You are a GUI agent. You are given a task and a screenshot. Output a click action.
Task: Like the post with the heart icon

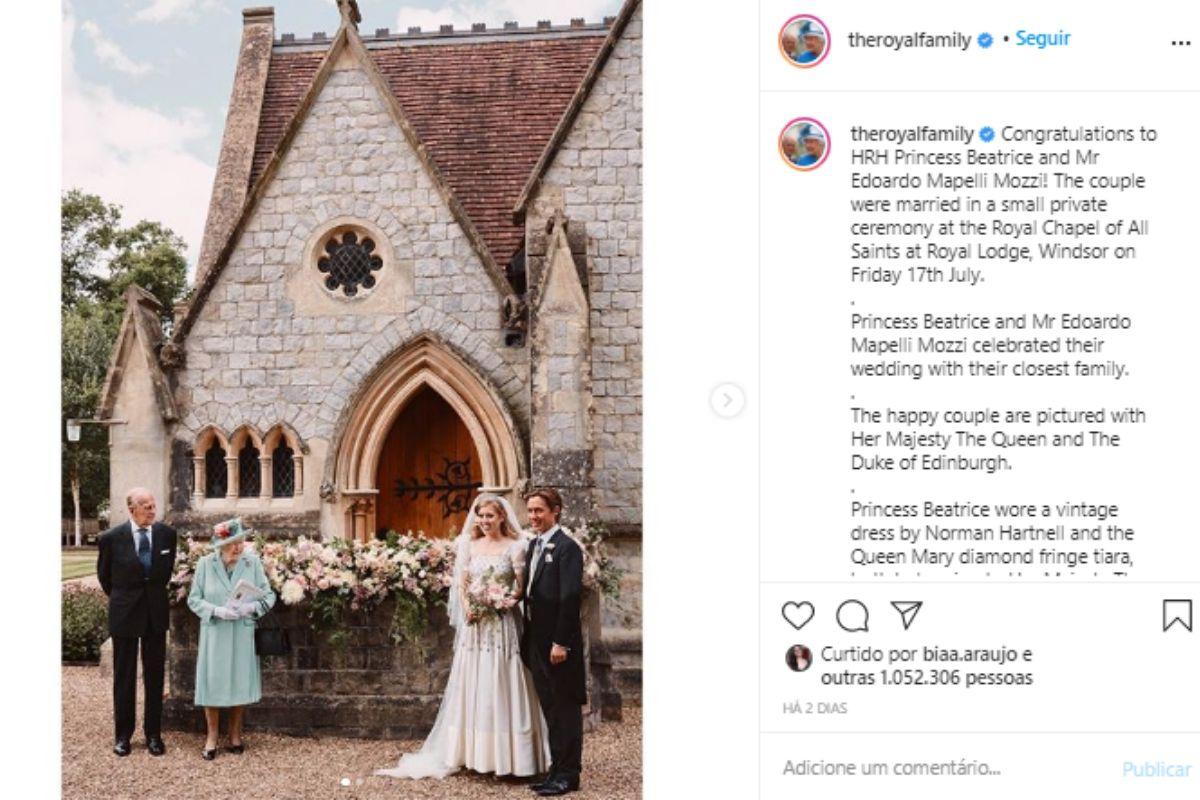coord(798,615)
